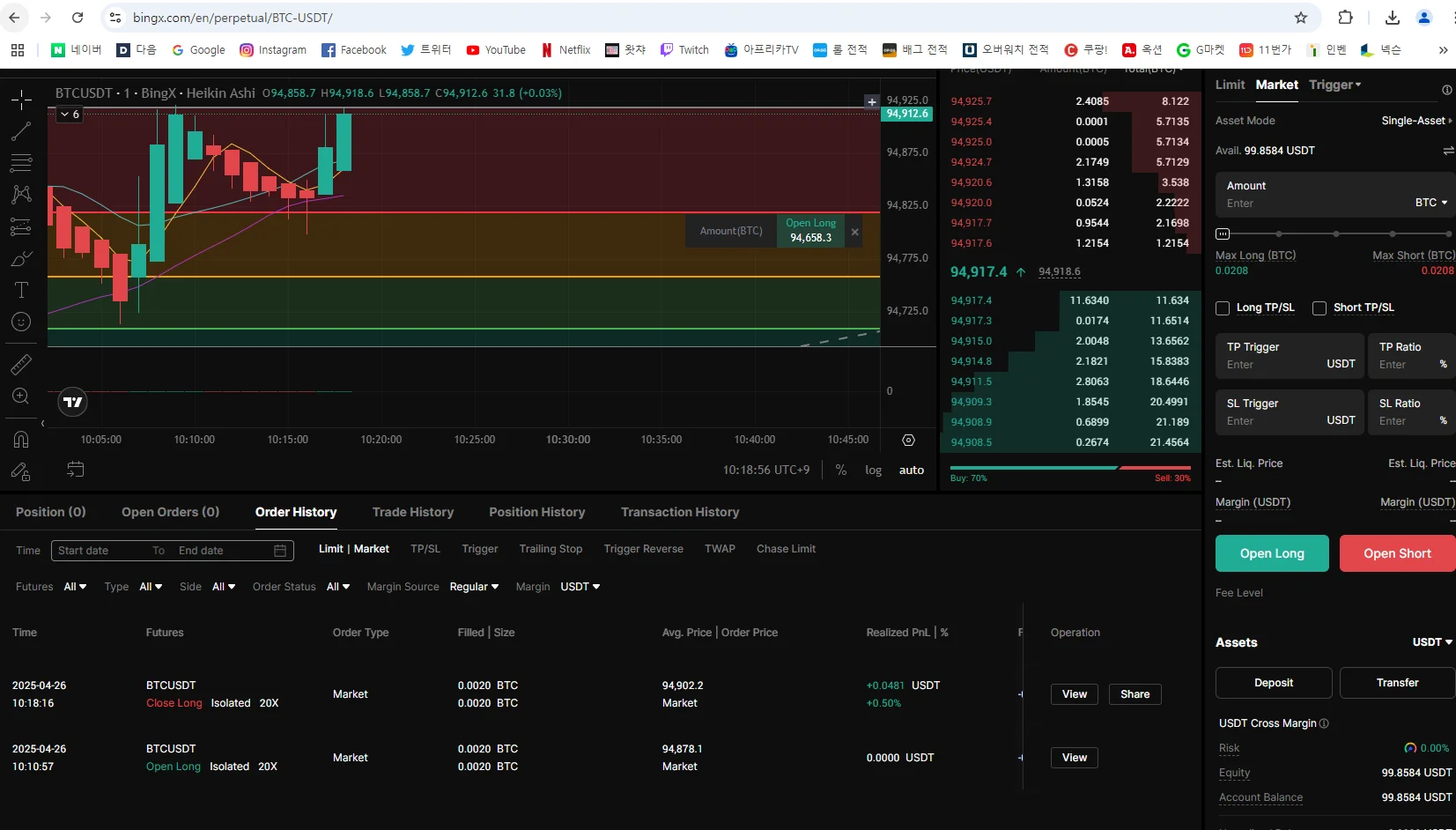This screenshot has width=1456, height=830.
Task: Activate the chart zoom-in tool
Action: 21,396
